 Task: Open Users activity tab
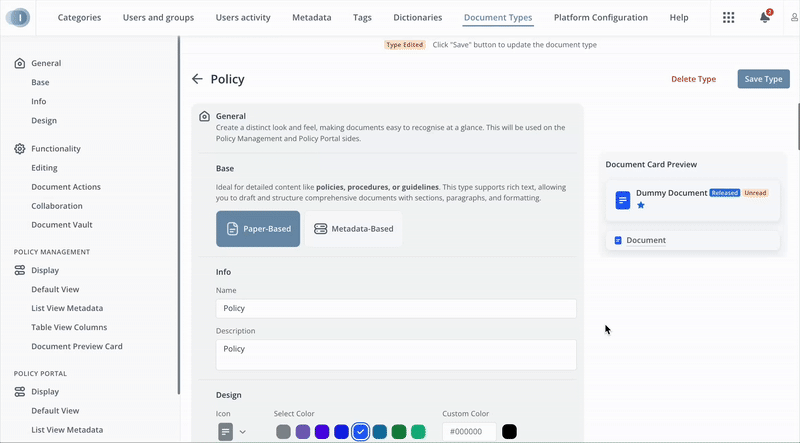[x=243, y=17]
